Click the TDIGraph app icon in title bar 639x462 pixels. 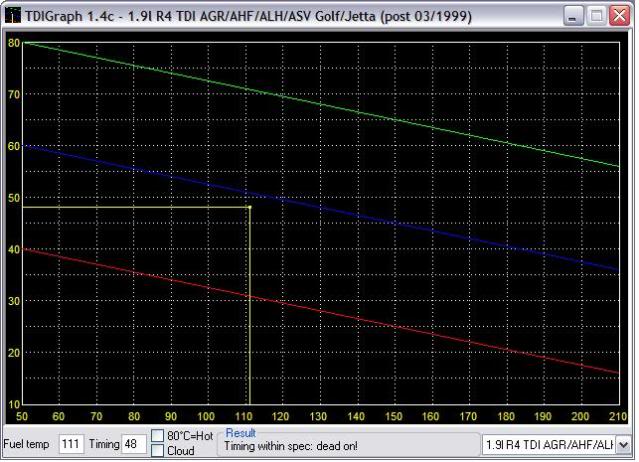14,16
